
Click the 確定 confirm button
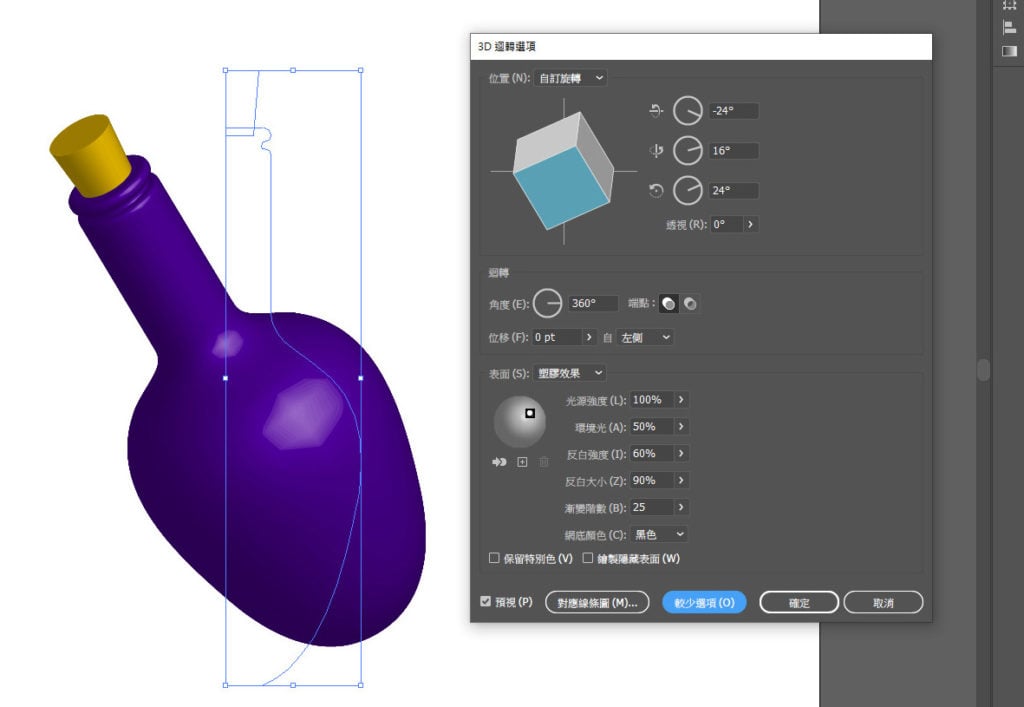[799, 603]
